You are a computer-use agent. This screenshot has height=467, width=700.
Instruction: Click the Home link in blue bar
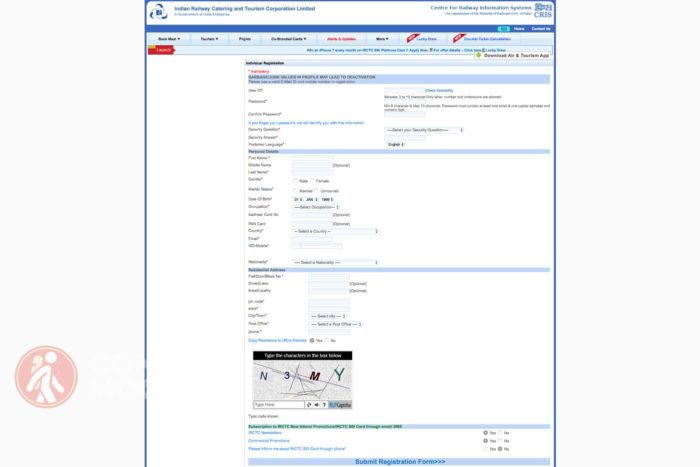click(519, 29)
